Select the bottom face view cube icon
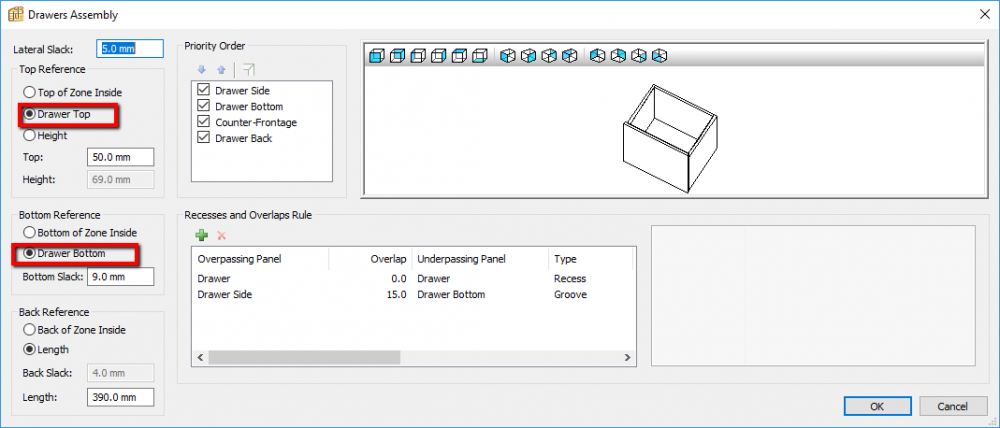The width and height of the screenshot is (1000, 428). pyautogui.click(x=480, y=56)
